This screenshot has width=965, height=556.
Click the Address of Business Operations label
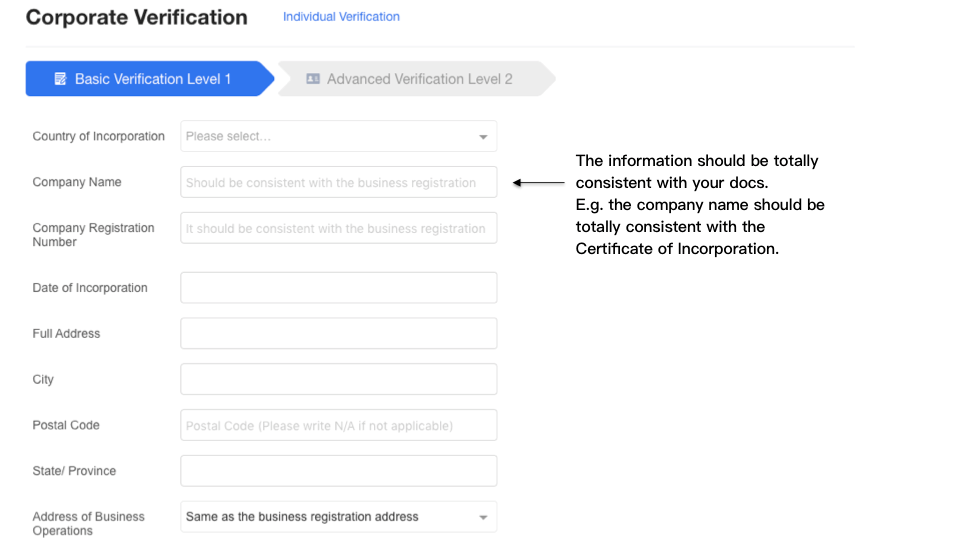(89, 523)
